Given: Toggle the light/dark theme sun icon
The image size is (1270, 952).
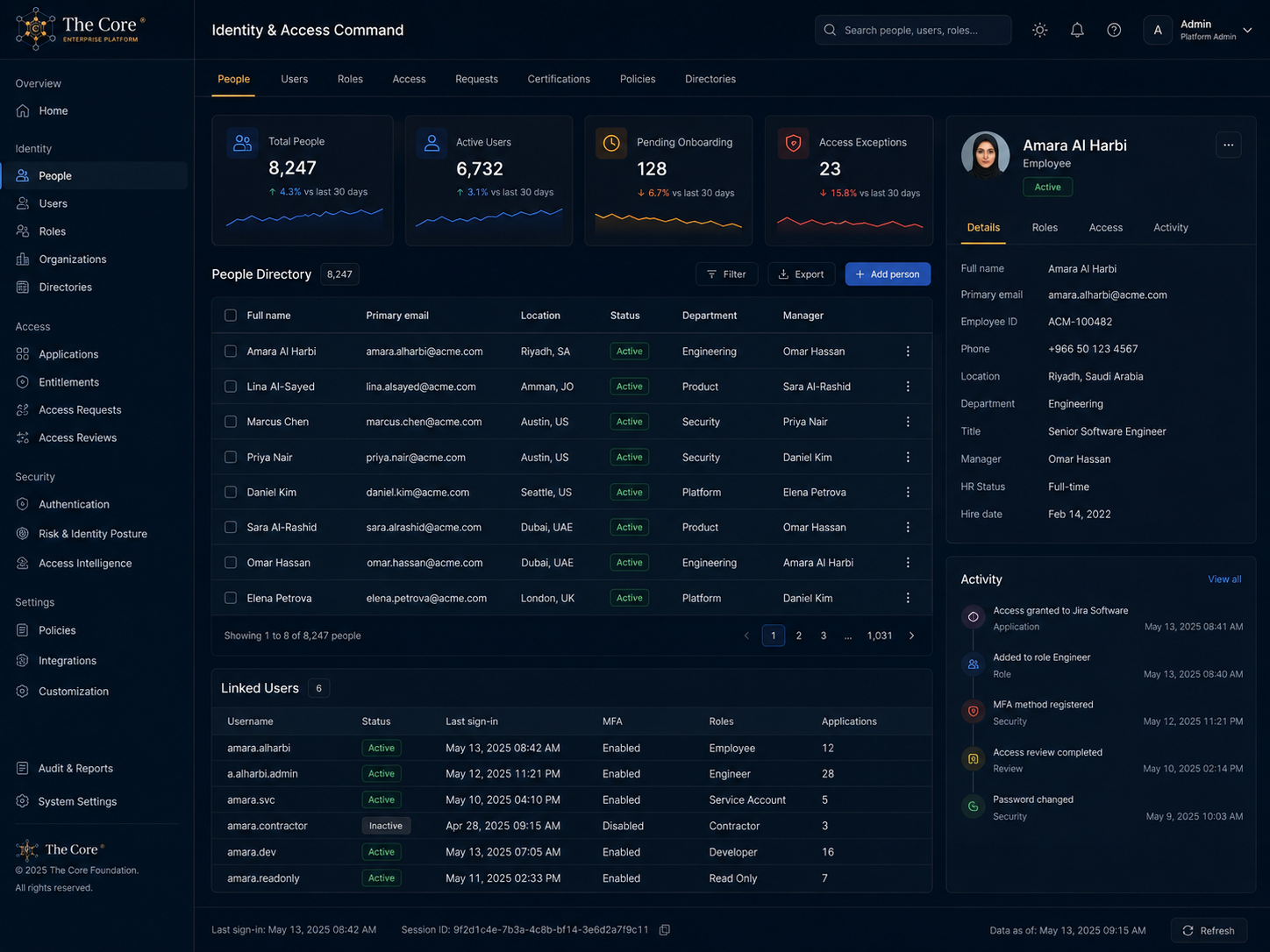Looking at the screenshot, I should [1040, 30].
